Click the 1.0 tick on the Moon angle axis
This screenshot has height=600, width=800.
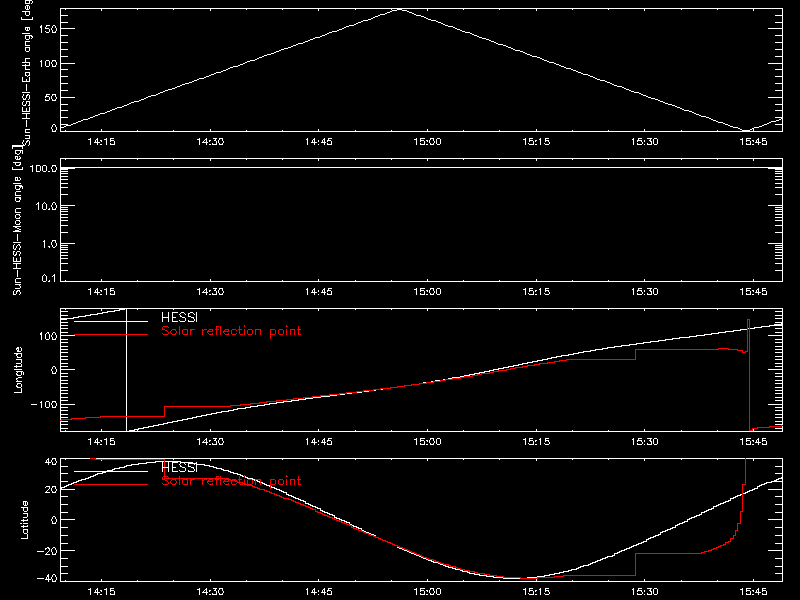tap(49, 244)
